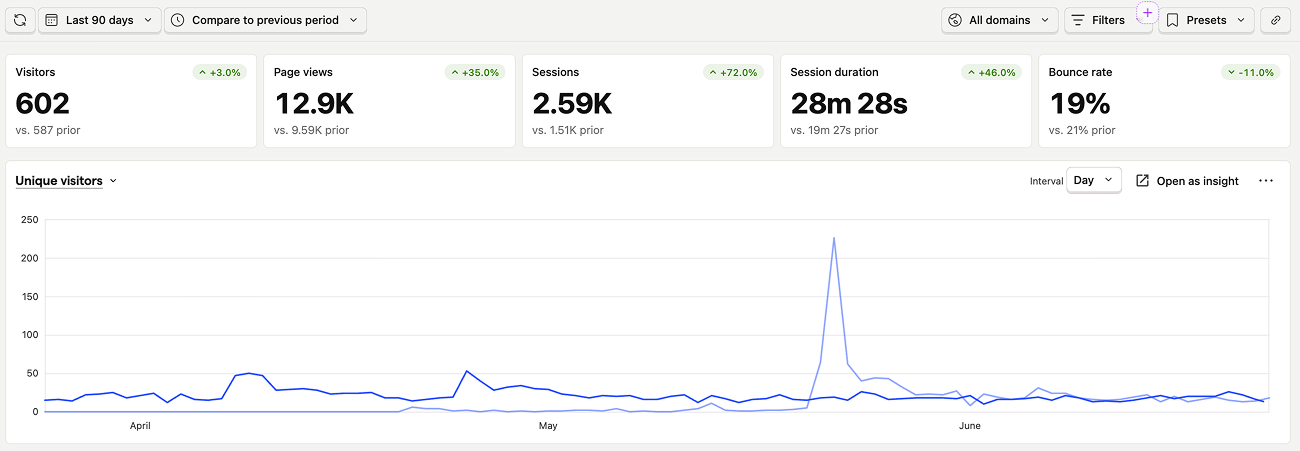
Task: Click the clock icon beside Compare
Action: 178,20
